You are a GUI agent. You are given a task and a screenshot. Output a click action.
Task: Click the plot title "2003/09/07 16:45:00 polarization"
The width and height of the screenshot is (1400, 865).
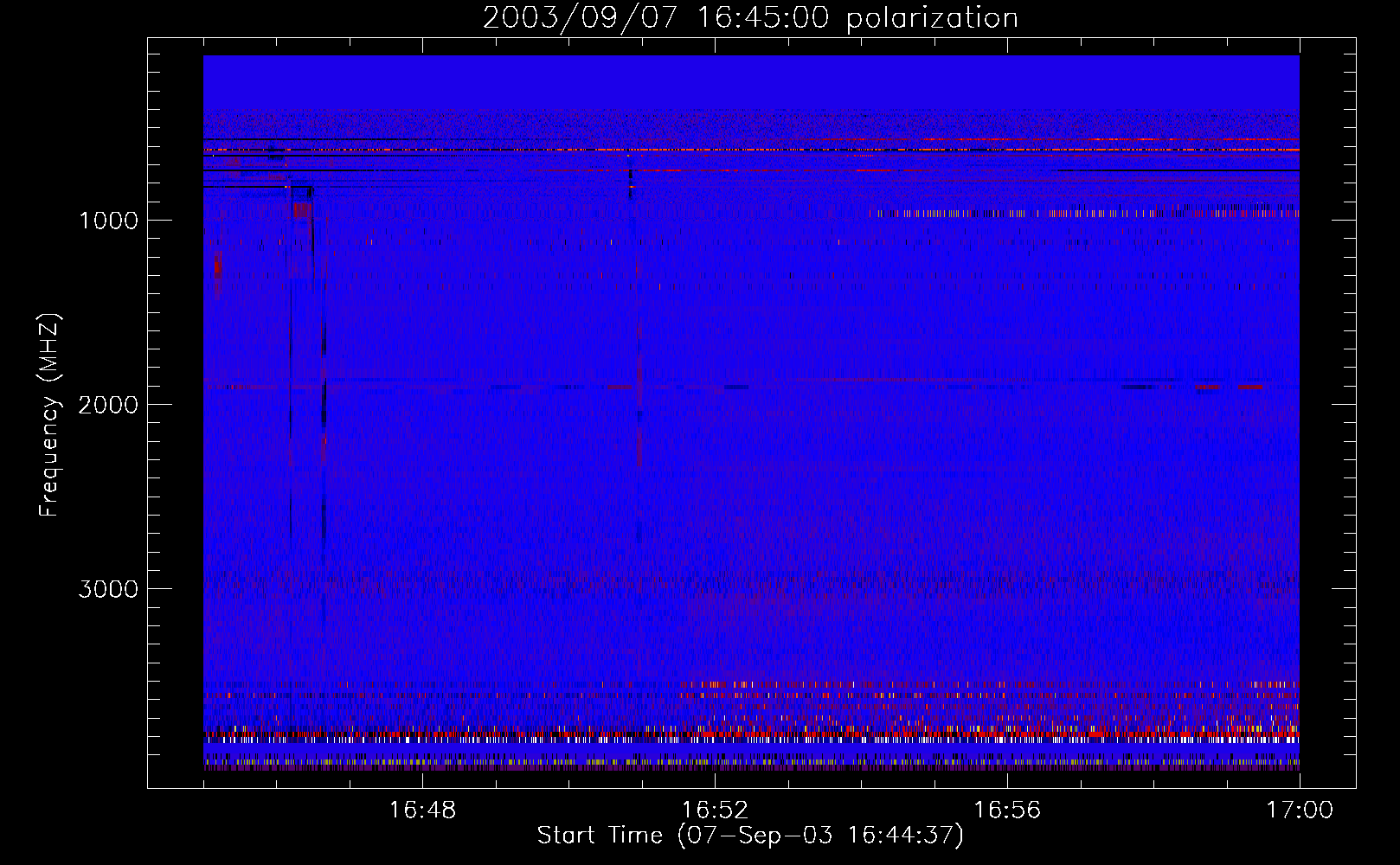point(750,18)
